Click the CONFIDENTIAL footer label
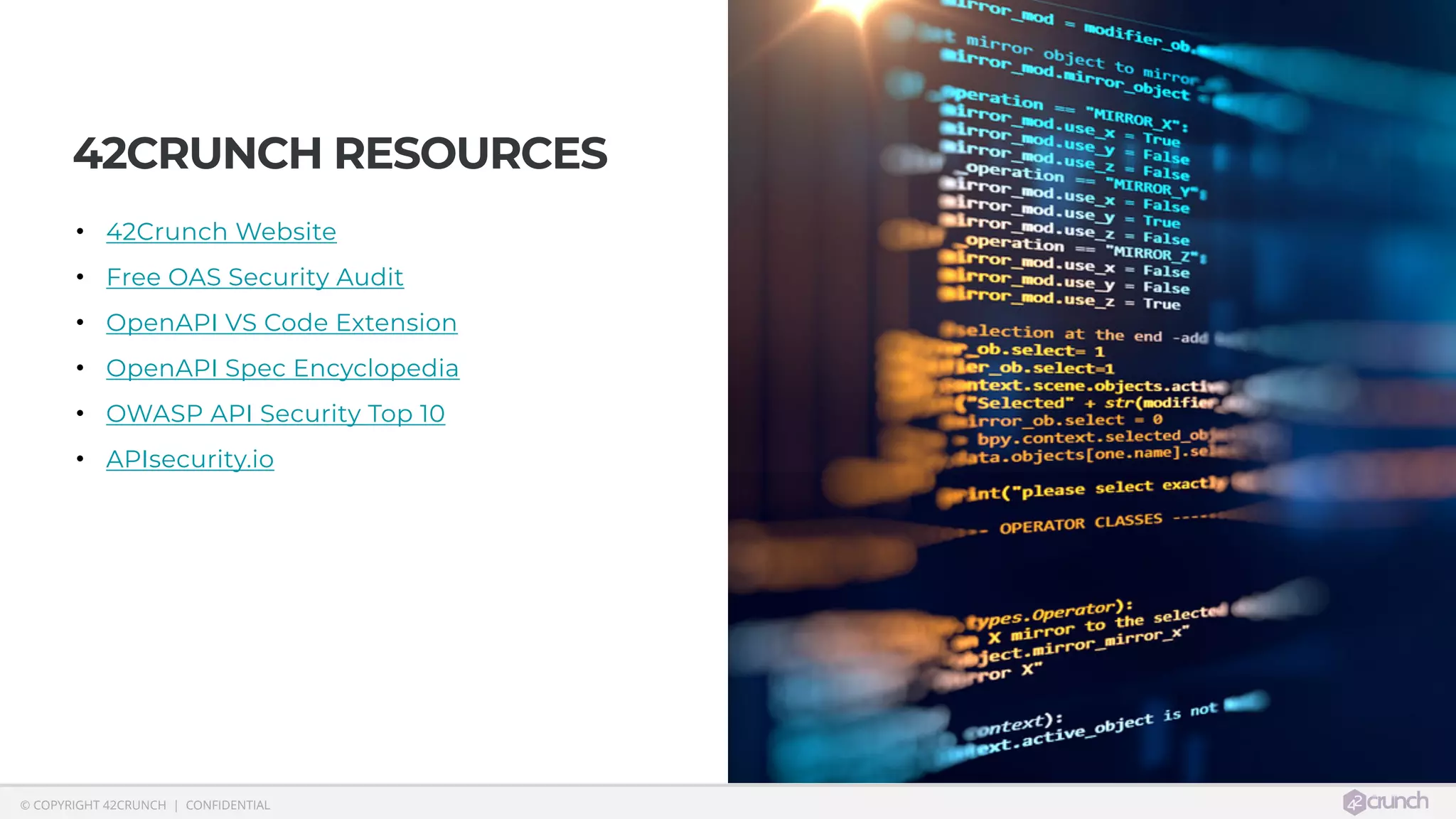1456x819 pixels. (x=227, y=805)
